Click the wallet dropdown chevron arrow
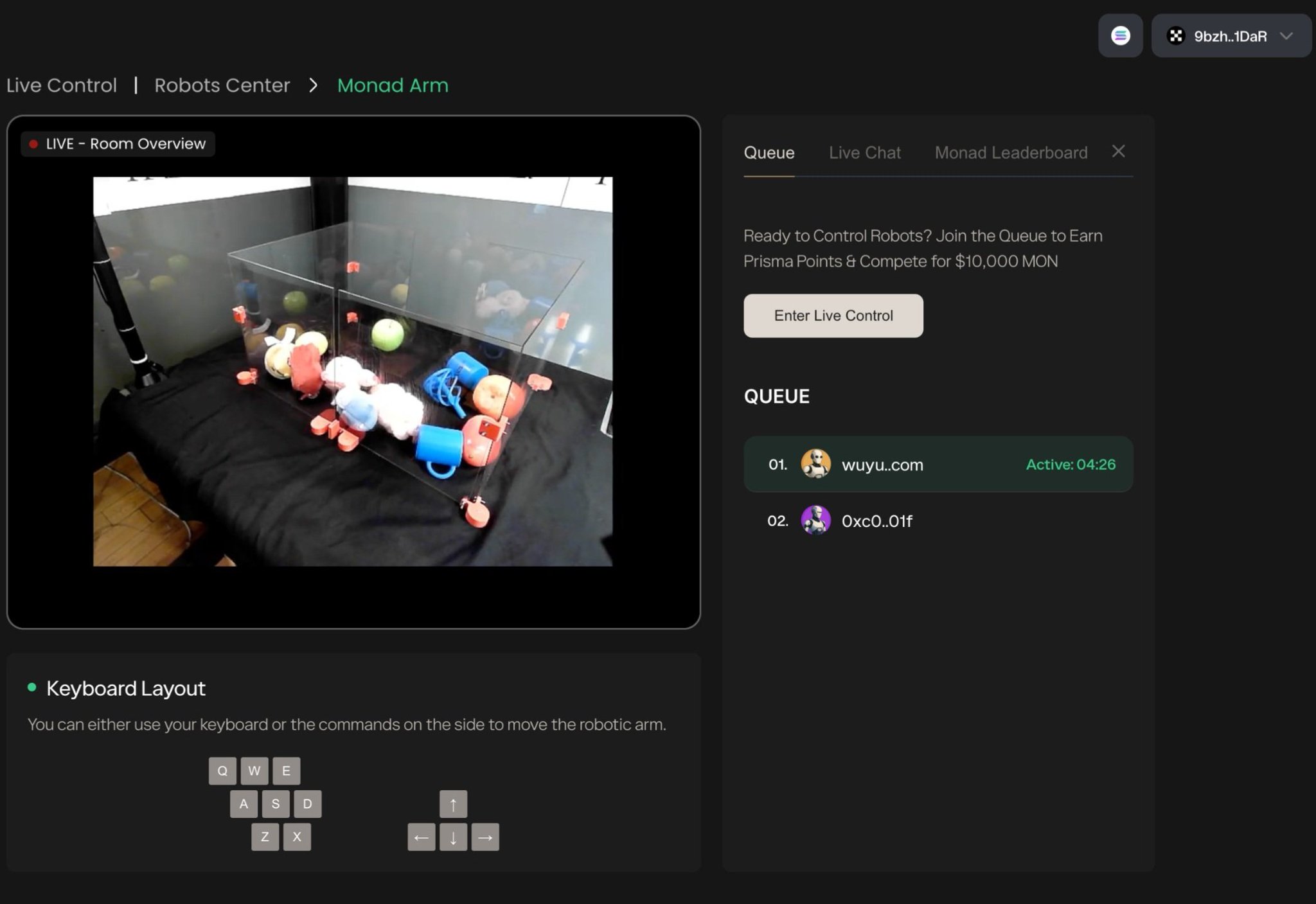1316x904 pixels. coord(1286,36)
